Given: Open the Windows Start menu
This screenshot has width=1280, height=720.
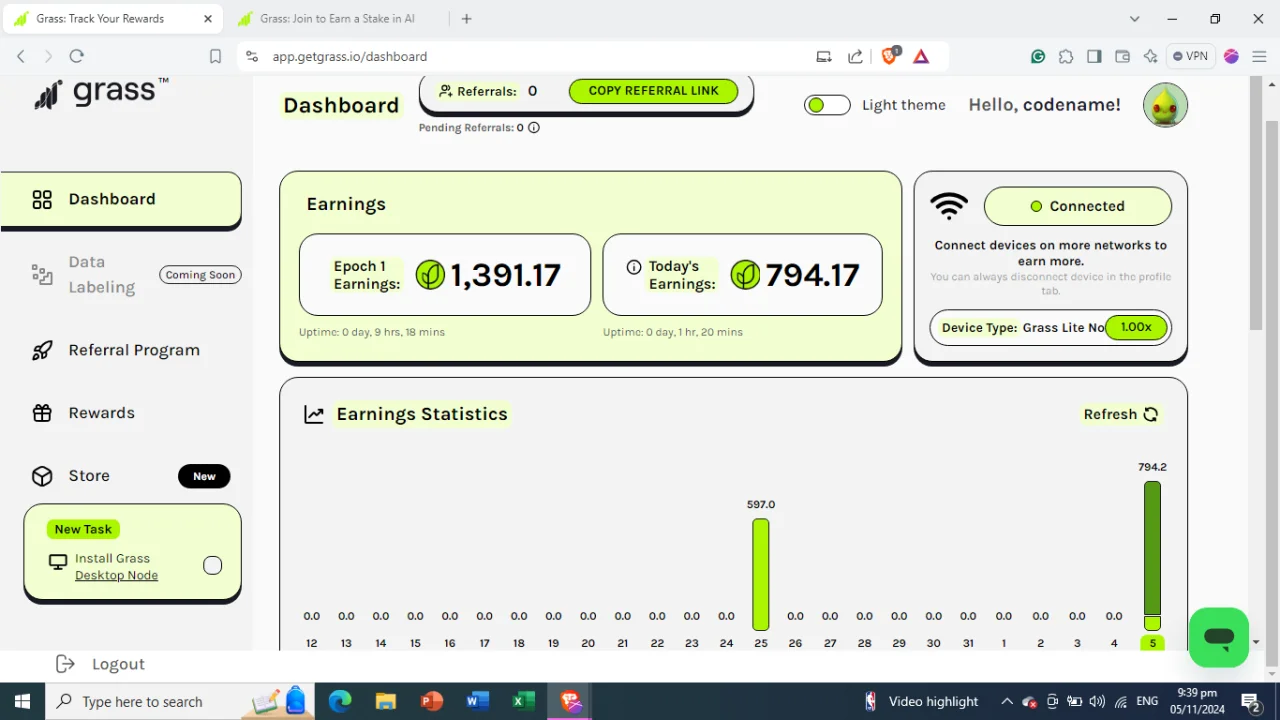Looking at the screenshot, I should (22, 702).
